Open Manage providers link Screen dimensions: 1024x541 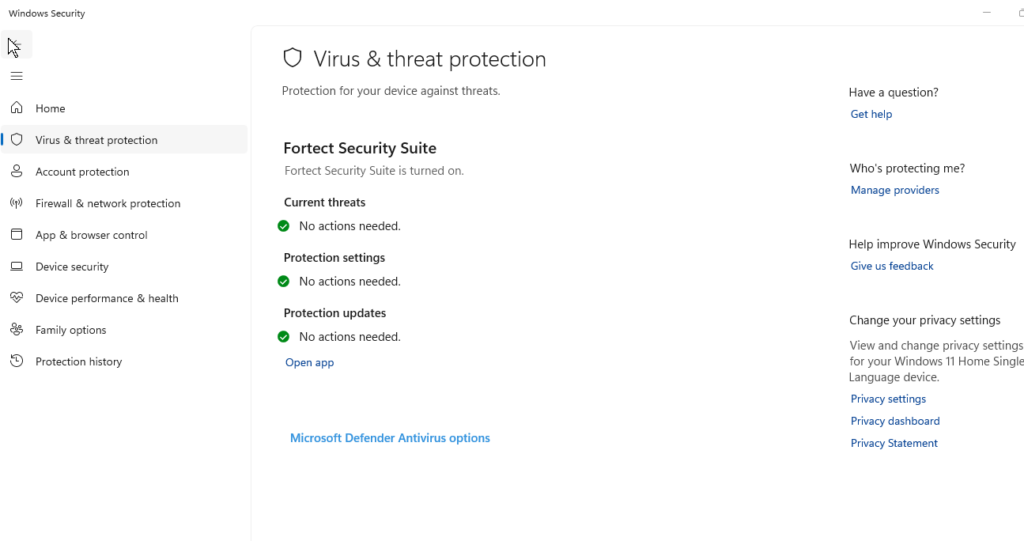(894, 190)
